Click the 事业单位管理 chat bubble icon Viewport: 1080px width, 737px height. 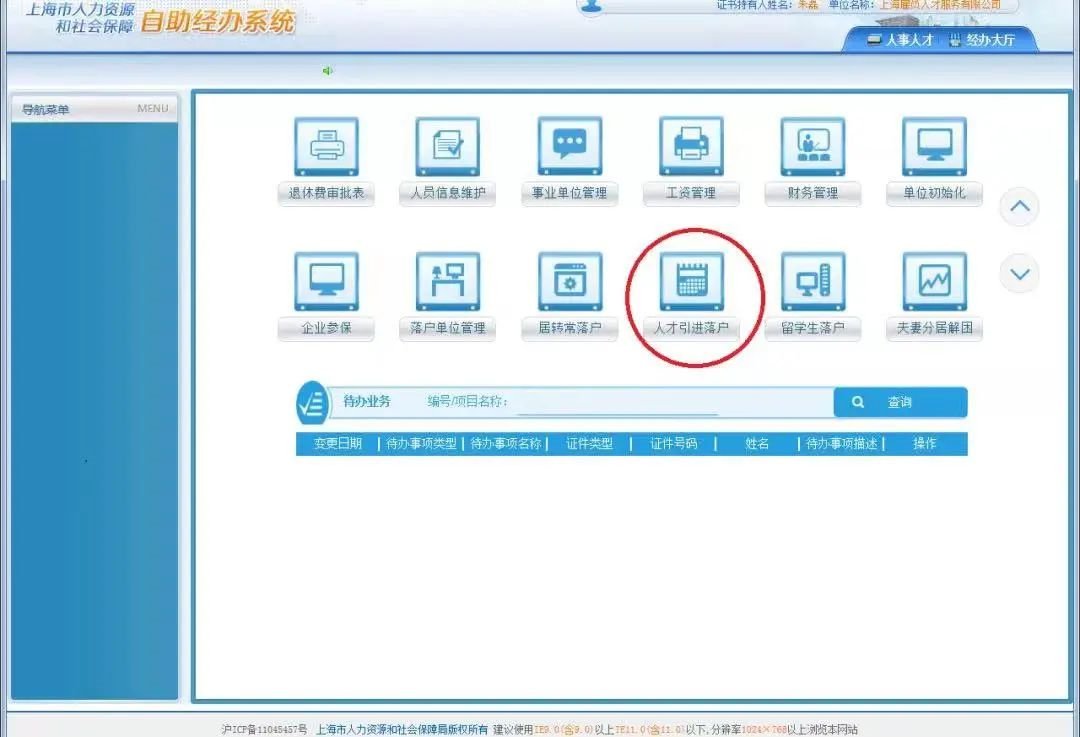click(x=569, y=147)
